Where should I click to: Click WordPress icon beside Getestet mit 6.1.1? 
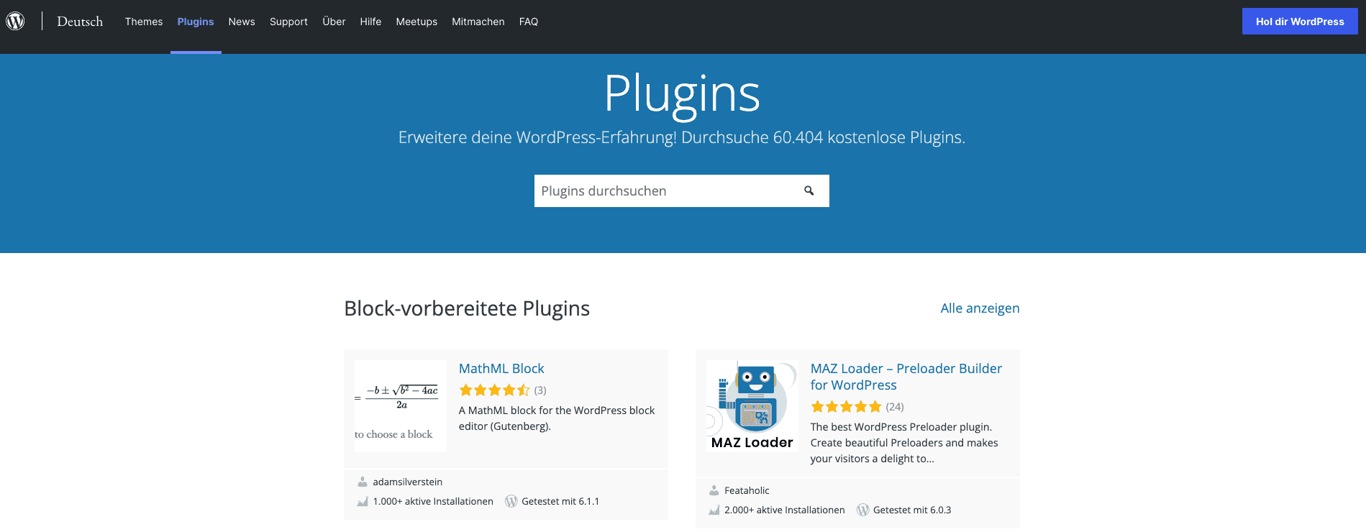(x=511, y=502)
